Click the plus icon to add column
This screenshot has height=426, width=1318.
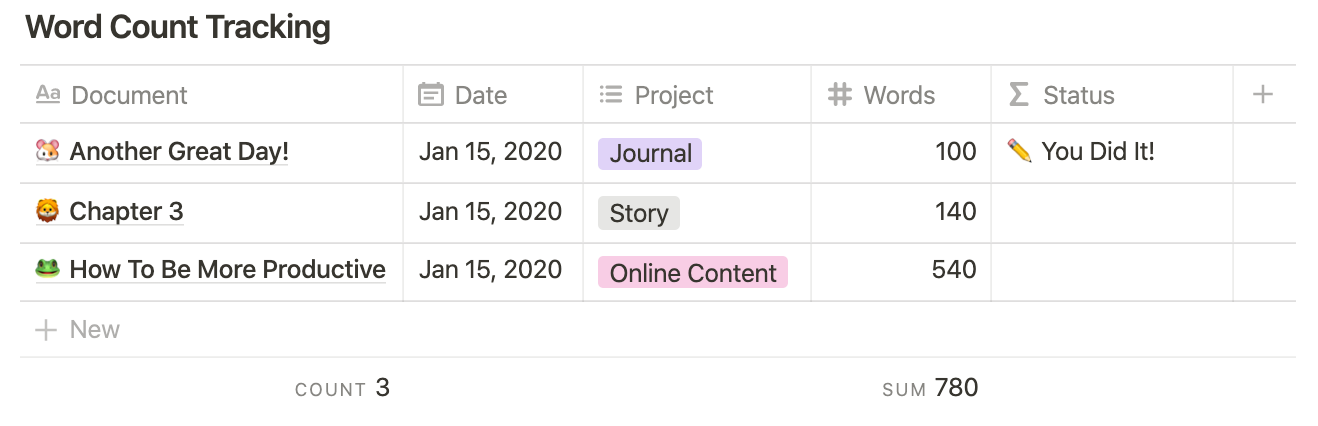(1263, 95)
